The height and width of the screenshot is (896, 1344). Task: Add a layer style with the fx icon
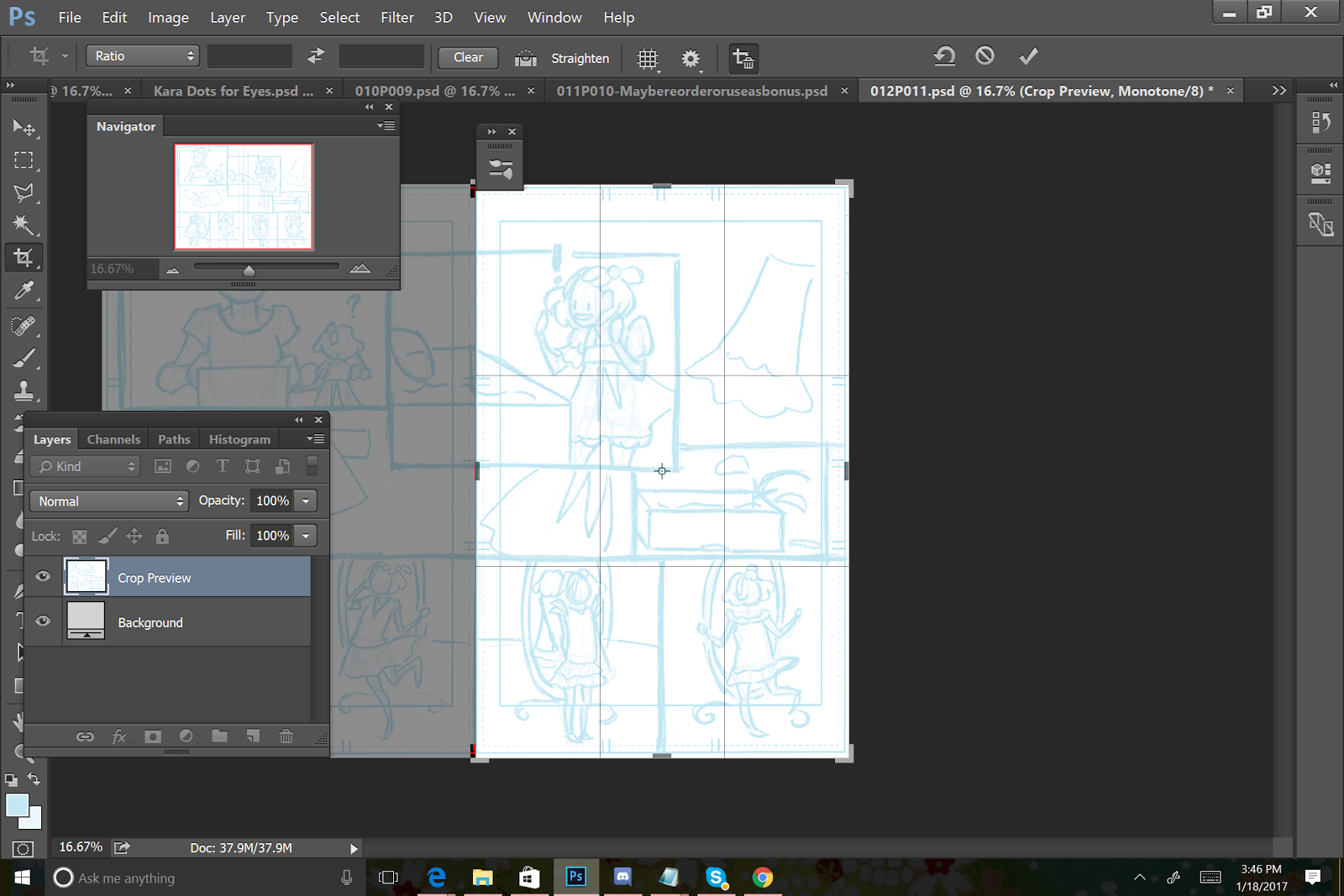click(119, 736)
